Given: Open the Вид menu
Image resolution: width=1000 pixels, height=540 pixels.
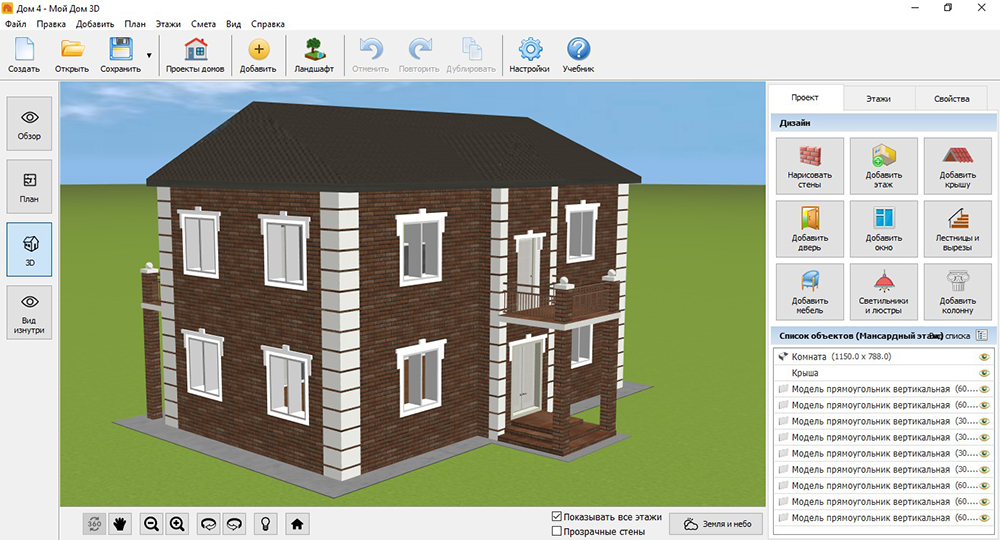Looking at the screenshot, I should pyautogui.click(x=233, y=24).
